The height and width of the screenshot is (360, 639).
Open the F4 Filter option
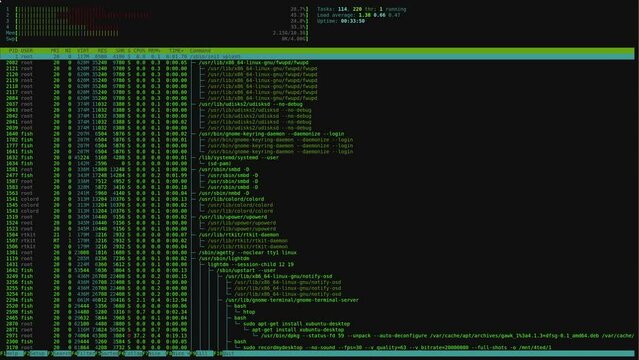tap(84, 353)
